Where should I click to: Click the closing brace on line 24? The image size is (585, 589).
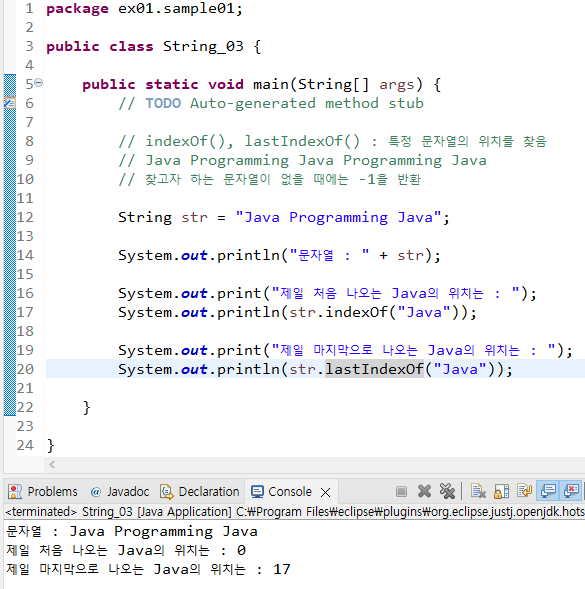[x=51, y=446]
